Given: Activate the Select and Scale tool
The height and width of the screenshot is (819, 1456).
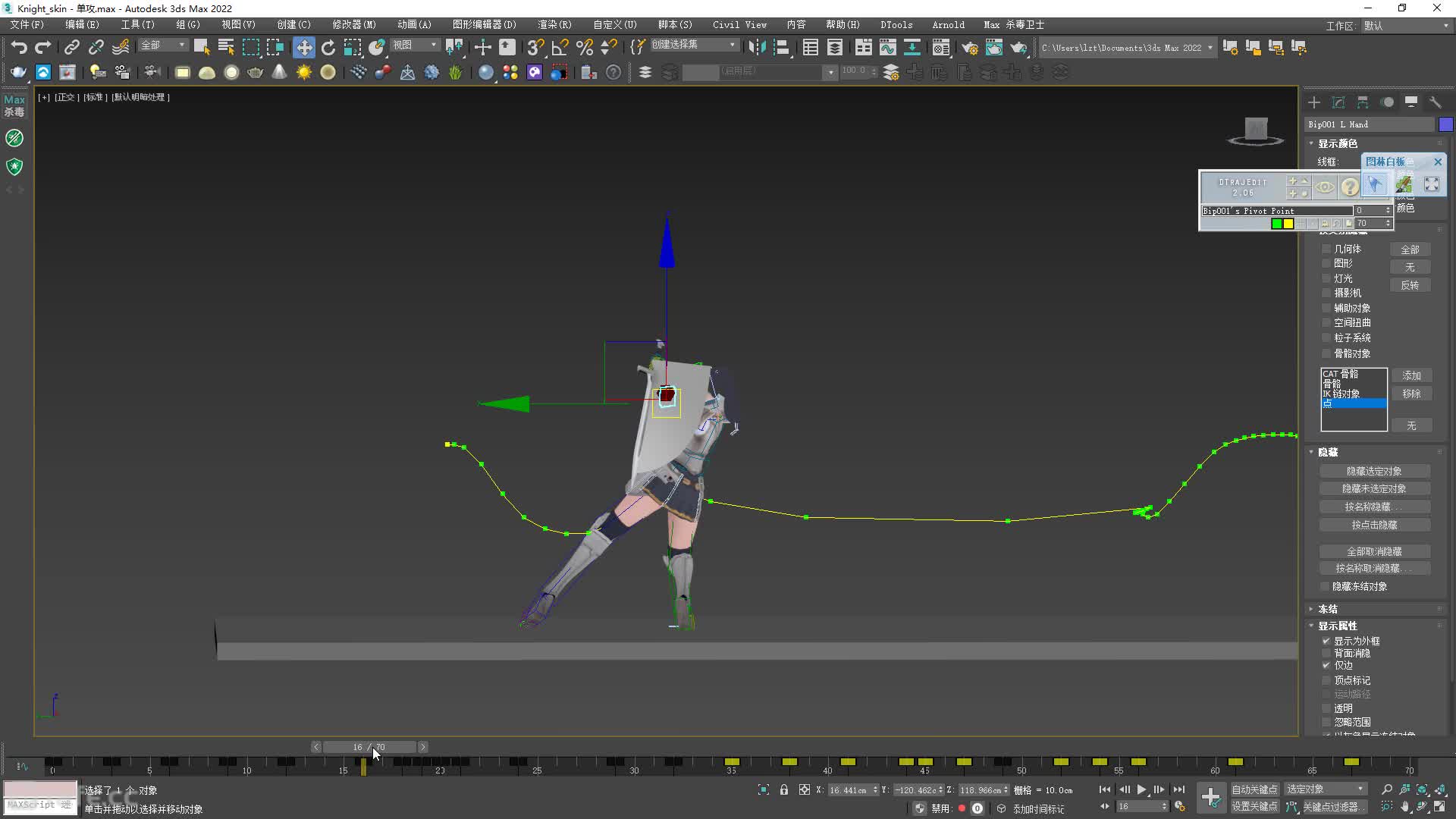Looking at the screenshot, I should tap(352, 48).
